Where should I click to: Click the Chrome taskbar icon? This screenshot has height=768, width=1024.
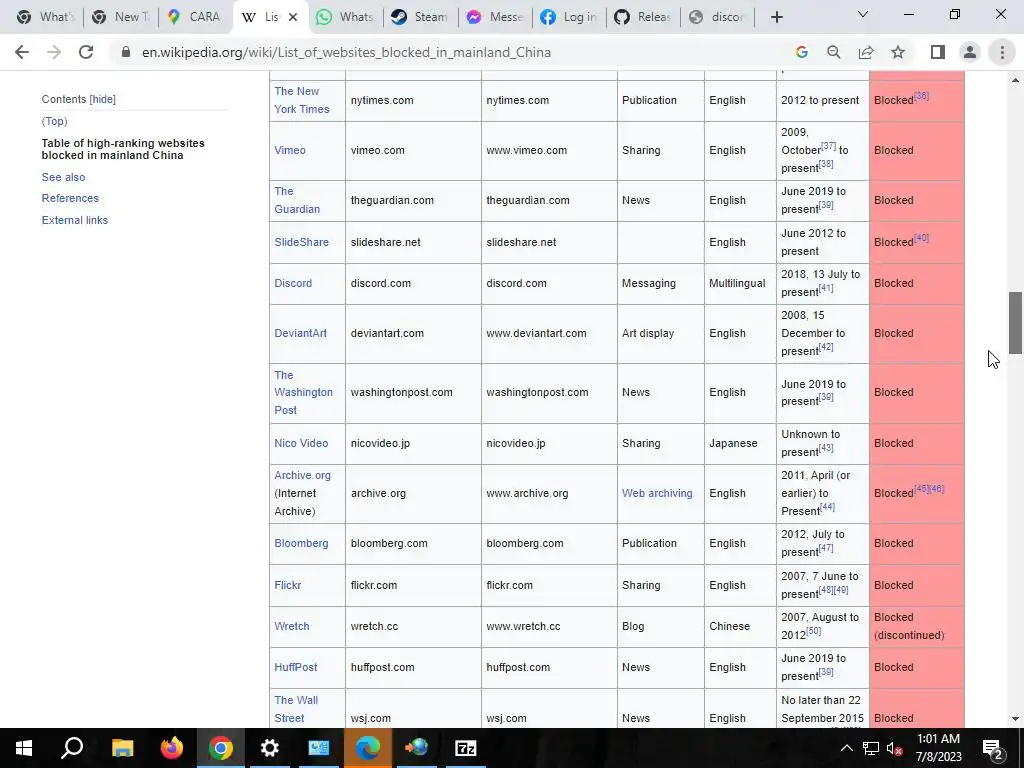[x=220, y=748]
